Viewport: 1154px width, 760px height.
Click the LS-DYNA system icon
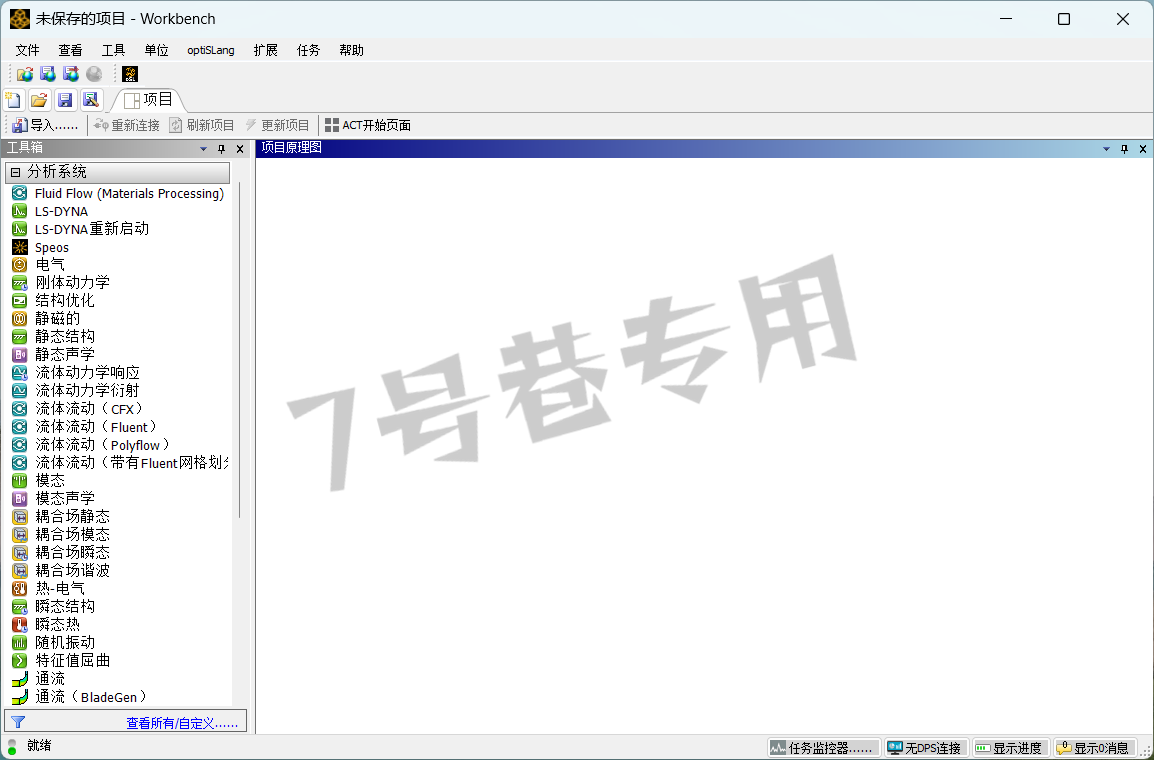pyautogui.click(x=20, y=211)
